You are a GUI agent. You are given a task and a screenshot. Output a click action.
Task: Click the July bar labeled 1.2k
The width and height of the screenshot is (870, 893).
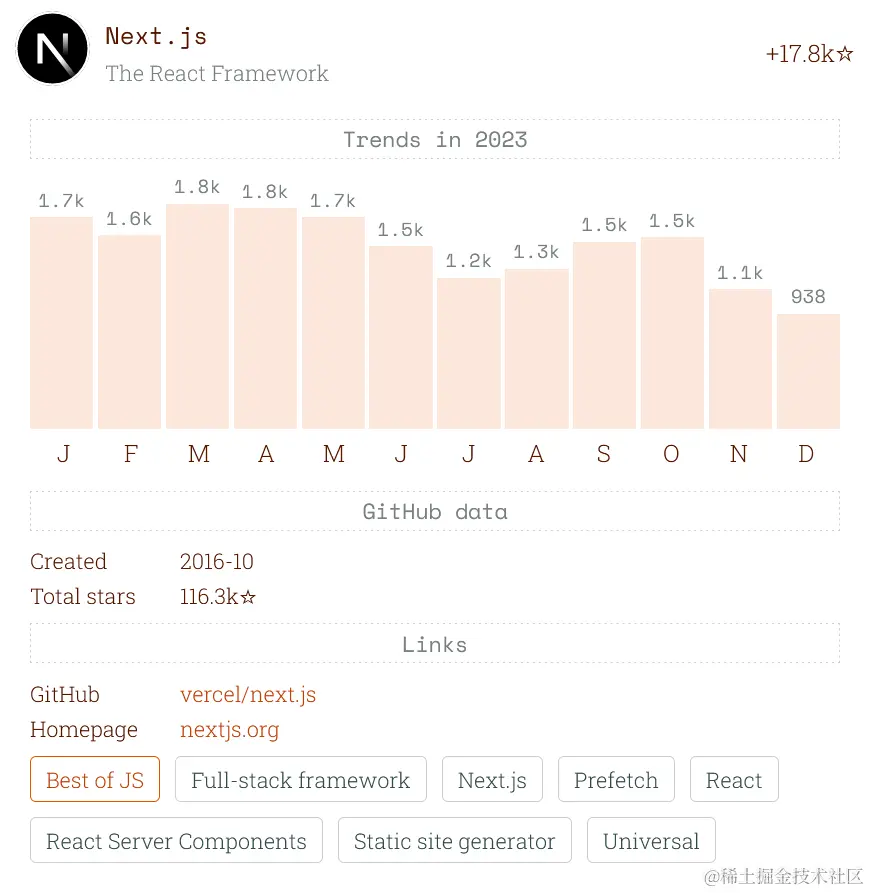pyautogui.click(x=469, y=354)
